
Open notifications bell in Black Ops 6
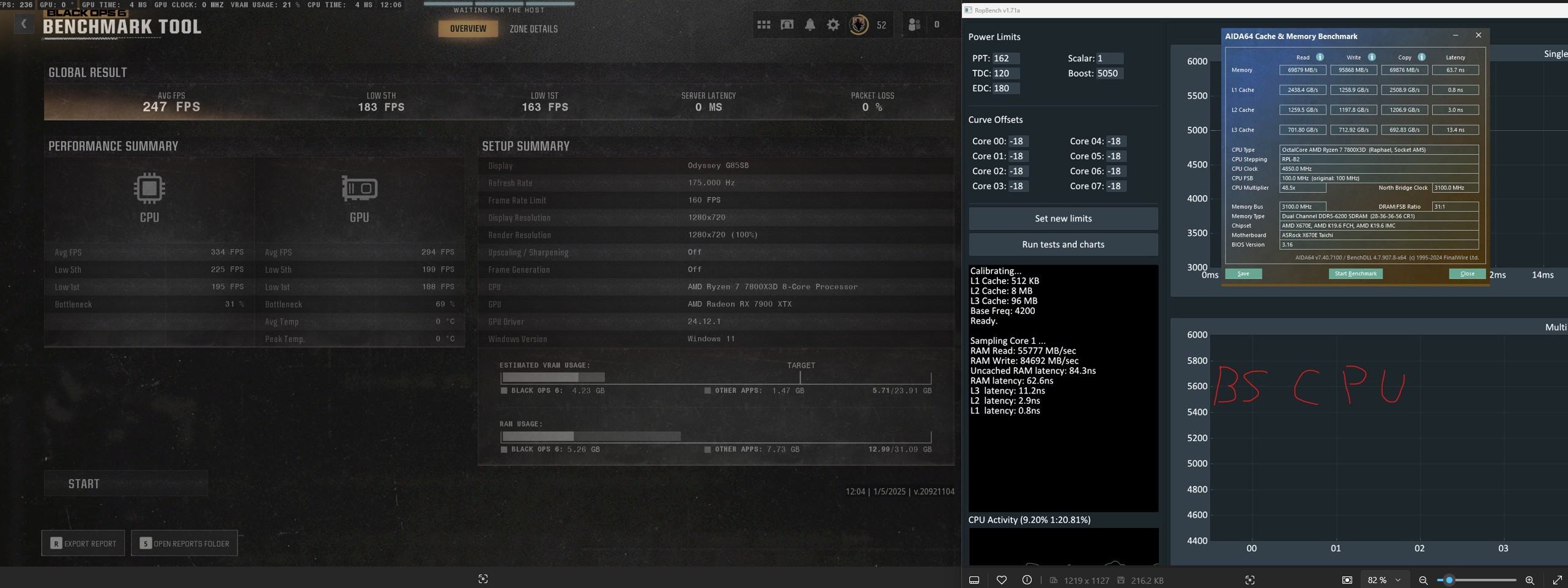tap(810, 25)
